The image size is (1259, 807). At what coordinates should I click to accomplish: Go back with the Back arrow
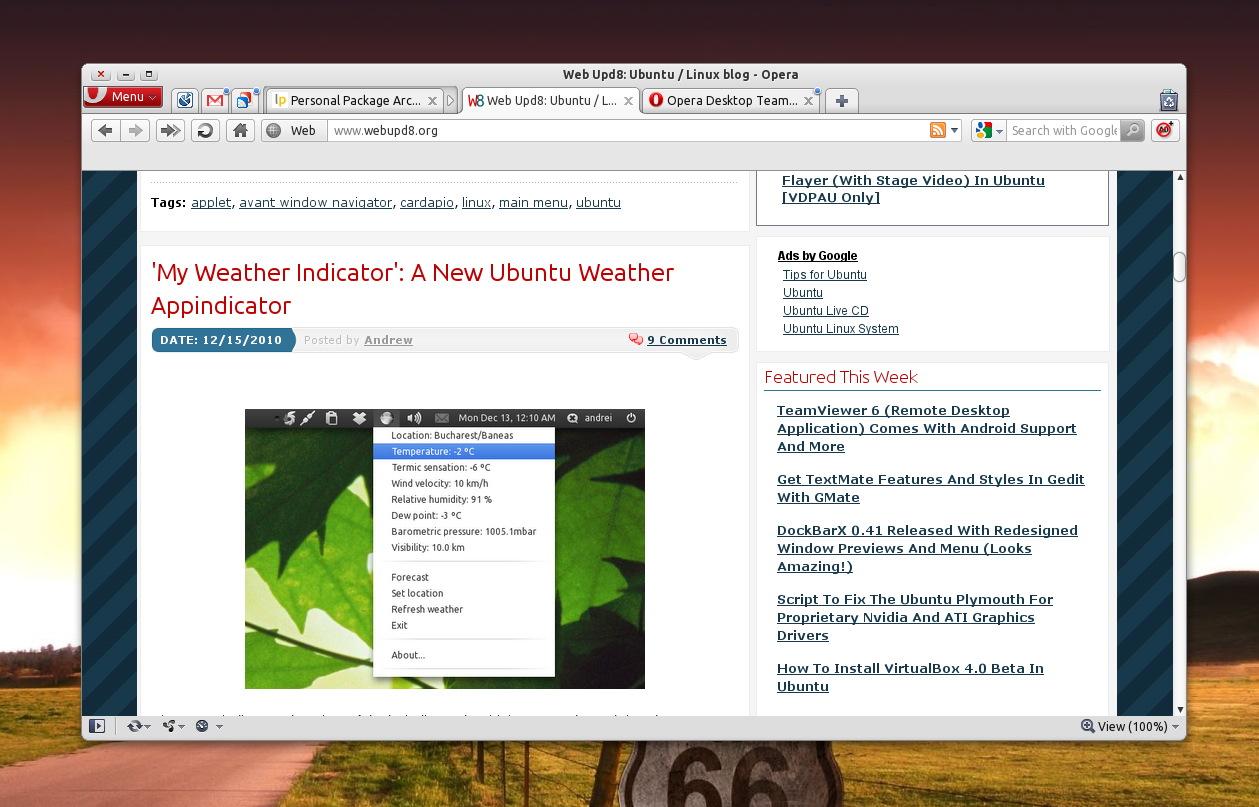click(x=106, y=130)
